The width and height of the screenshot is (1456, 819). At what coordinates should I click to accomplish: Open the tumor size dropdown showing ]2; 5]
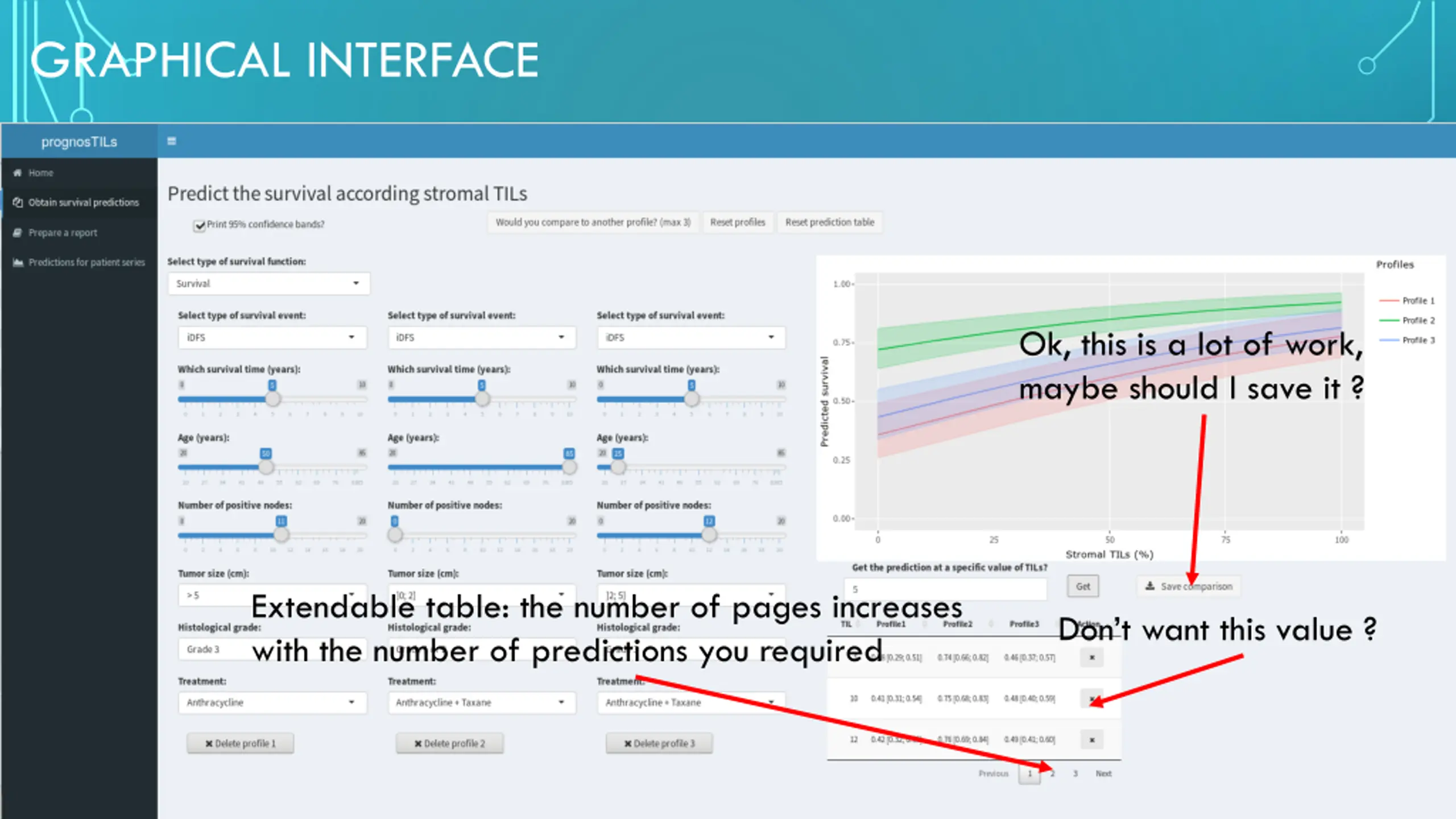pos(691,595)
